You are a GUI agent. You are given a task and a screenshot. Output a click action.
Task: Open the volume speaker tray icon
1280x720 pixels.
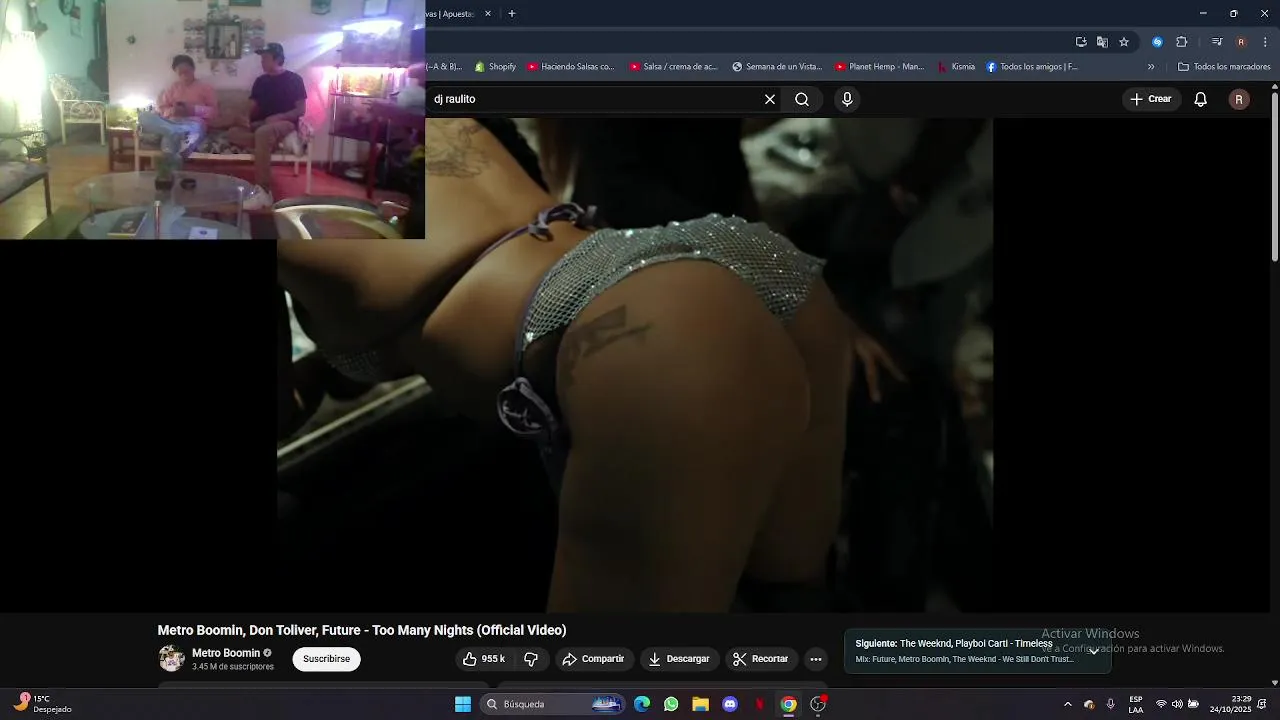click(x=1177, y=704)
